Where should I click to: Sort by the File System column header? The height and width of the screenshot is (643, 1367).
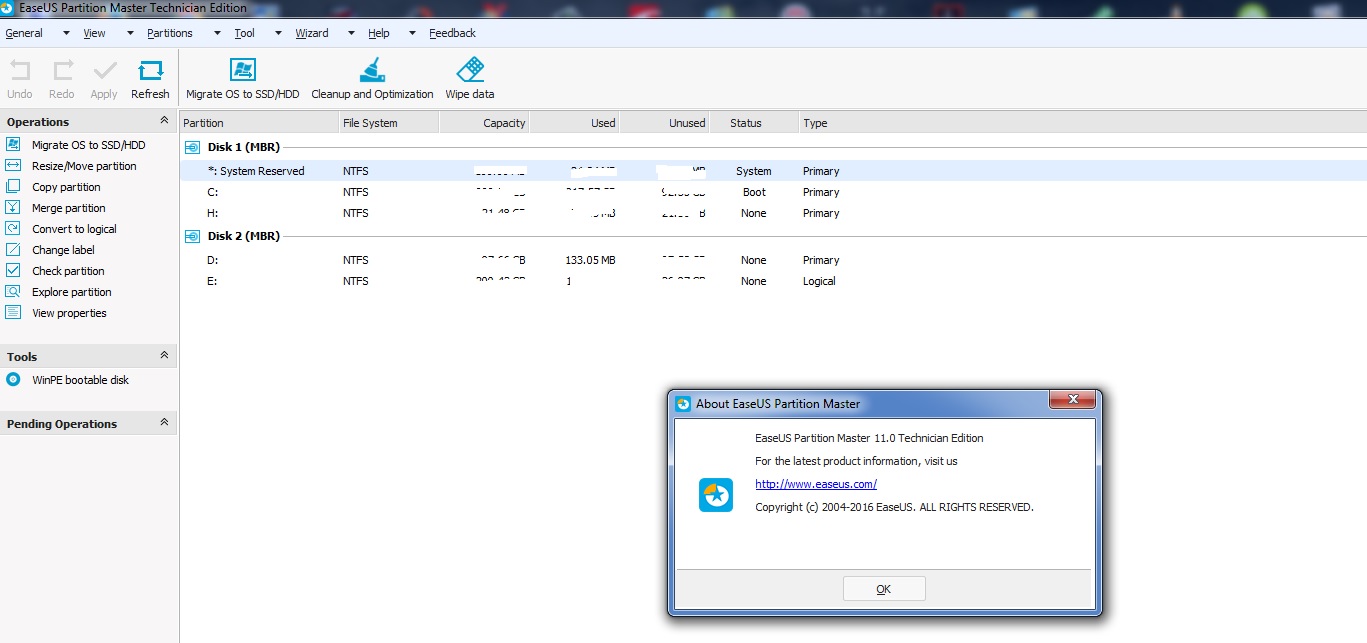coord(389,123)
